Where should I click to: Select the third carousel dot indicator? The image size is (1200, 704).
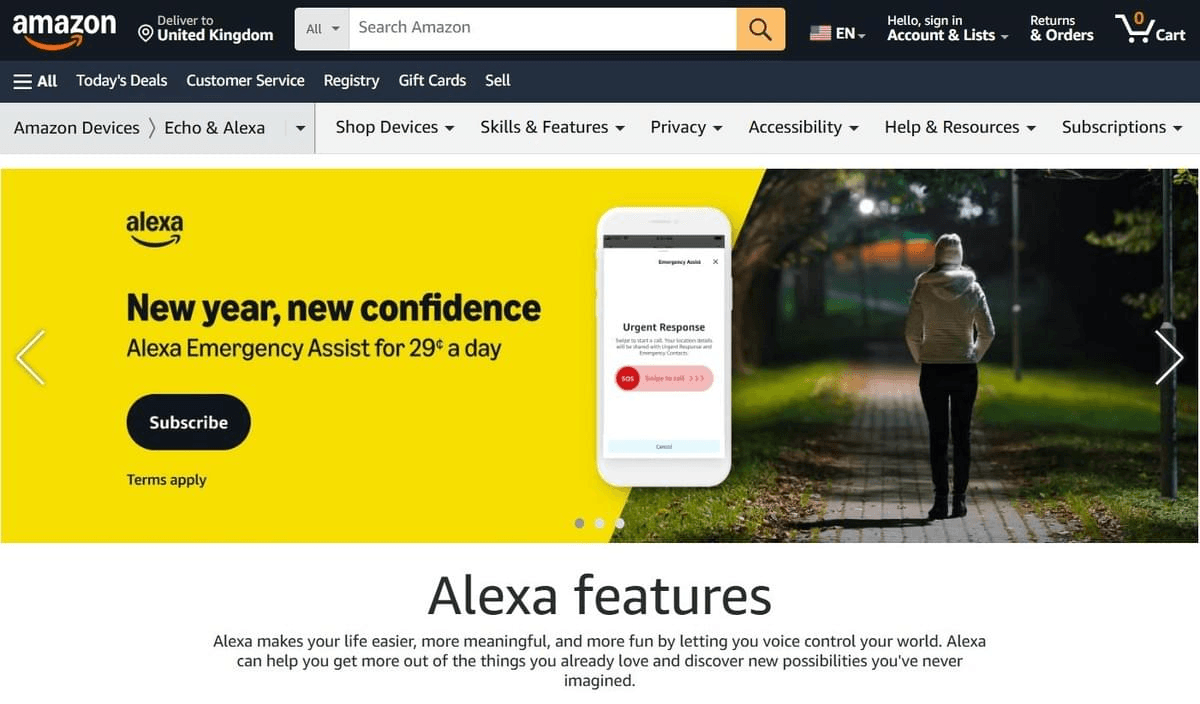point(619,523)
